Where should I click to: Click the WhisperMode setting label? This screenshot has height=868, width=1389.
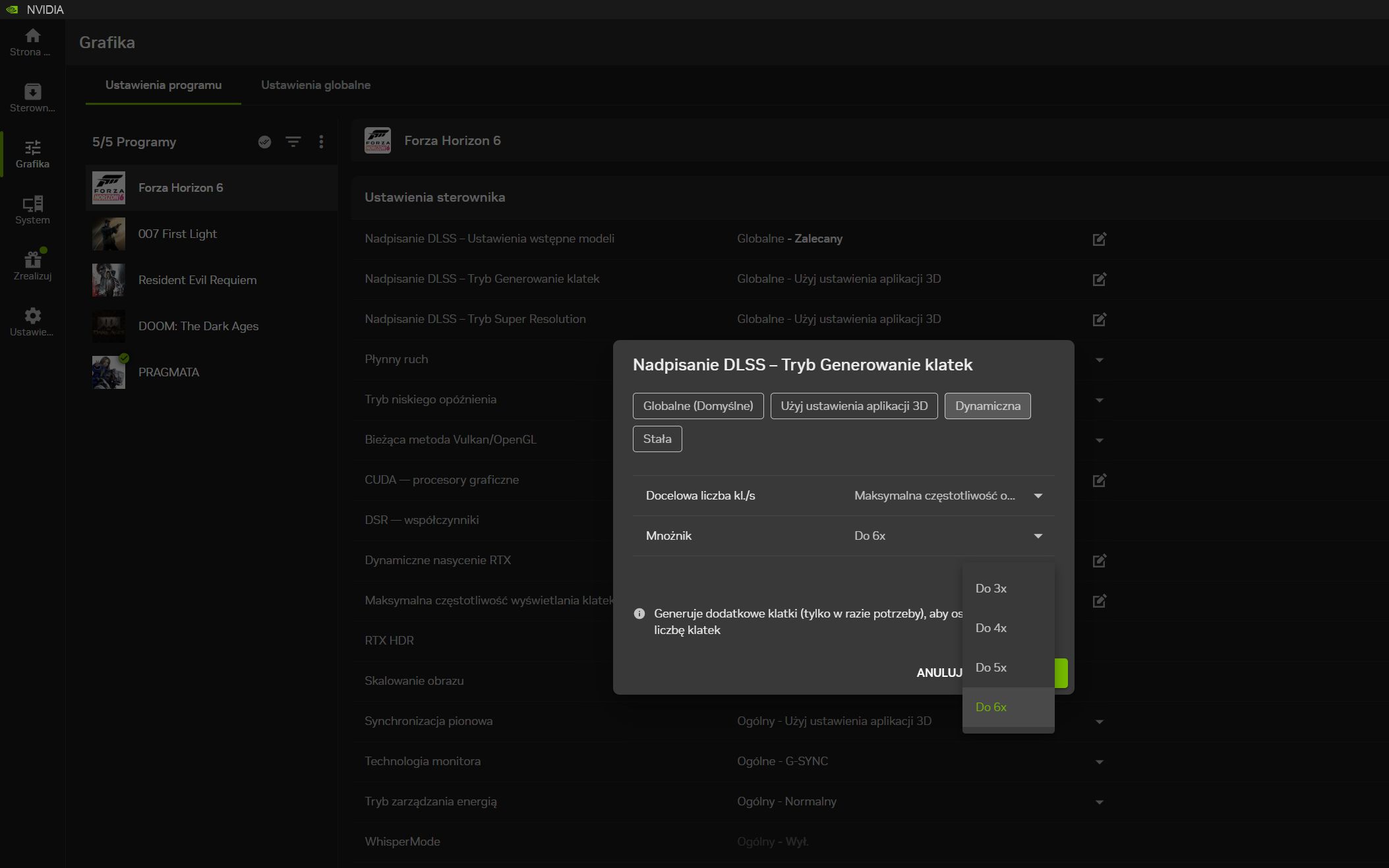click(x=402, y=842)
